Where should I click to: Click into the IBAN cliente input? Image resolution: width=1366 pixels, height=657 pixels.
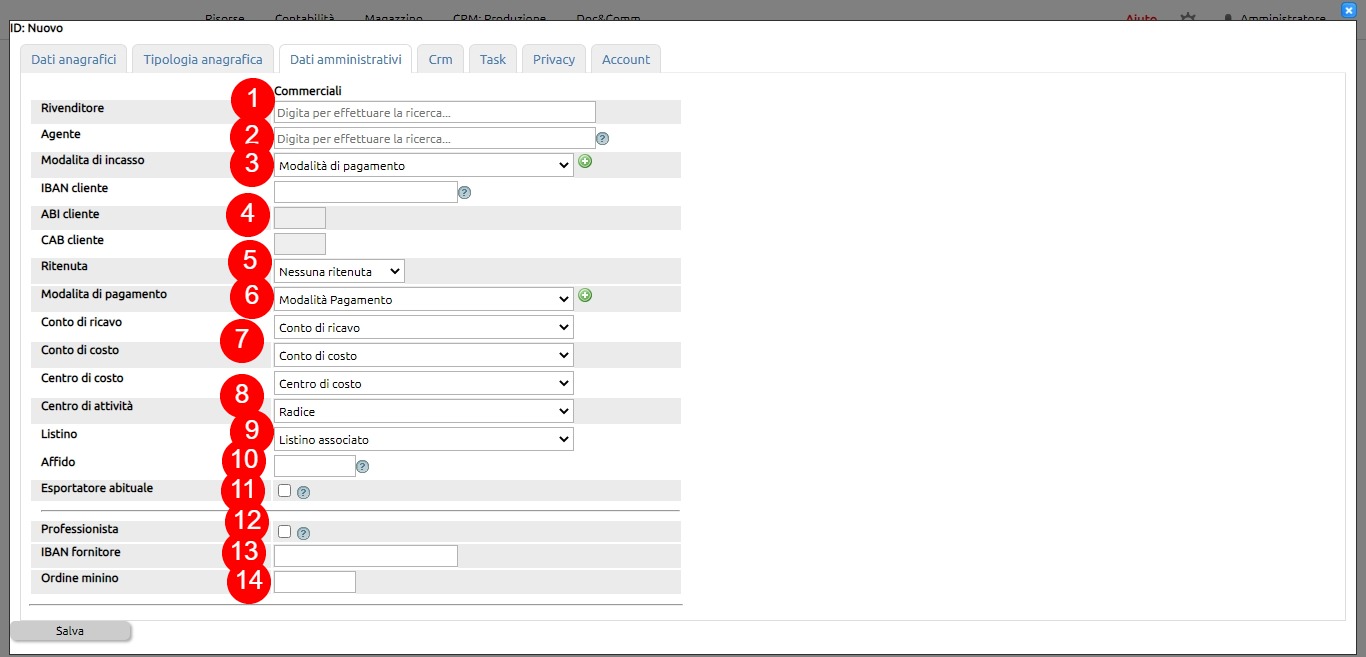coord(366,192)
